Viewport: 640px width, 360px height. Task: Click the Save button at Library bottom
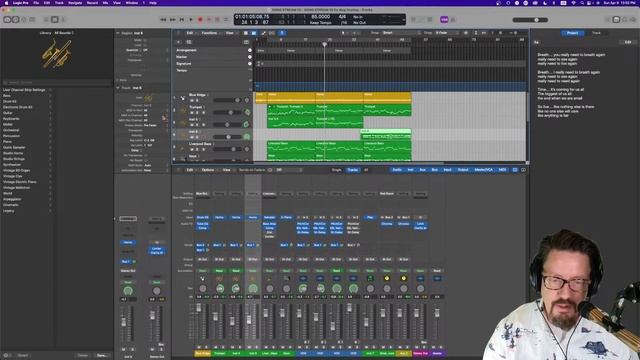[x=102, y=356]
